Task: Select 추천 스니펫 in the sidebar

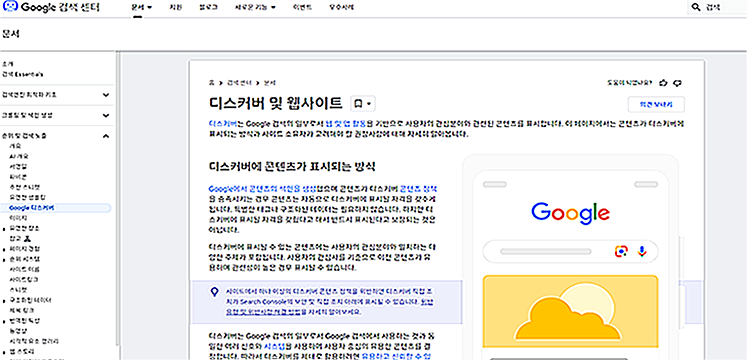Action: pyautogui.click(x=25, y=187)
